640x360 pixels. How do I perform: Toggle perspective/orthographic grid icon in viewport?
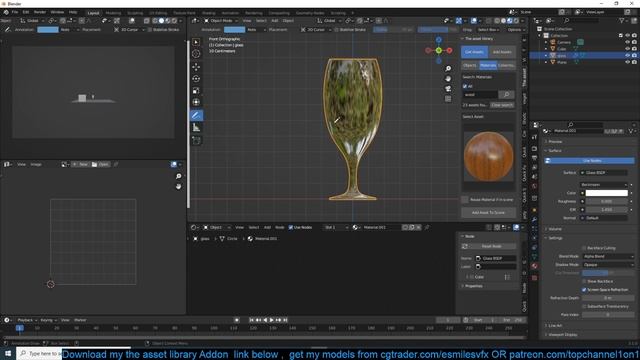point(448,99)
